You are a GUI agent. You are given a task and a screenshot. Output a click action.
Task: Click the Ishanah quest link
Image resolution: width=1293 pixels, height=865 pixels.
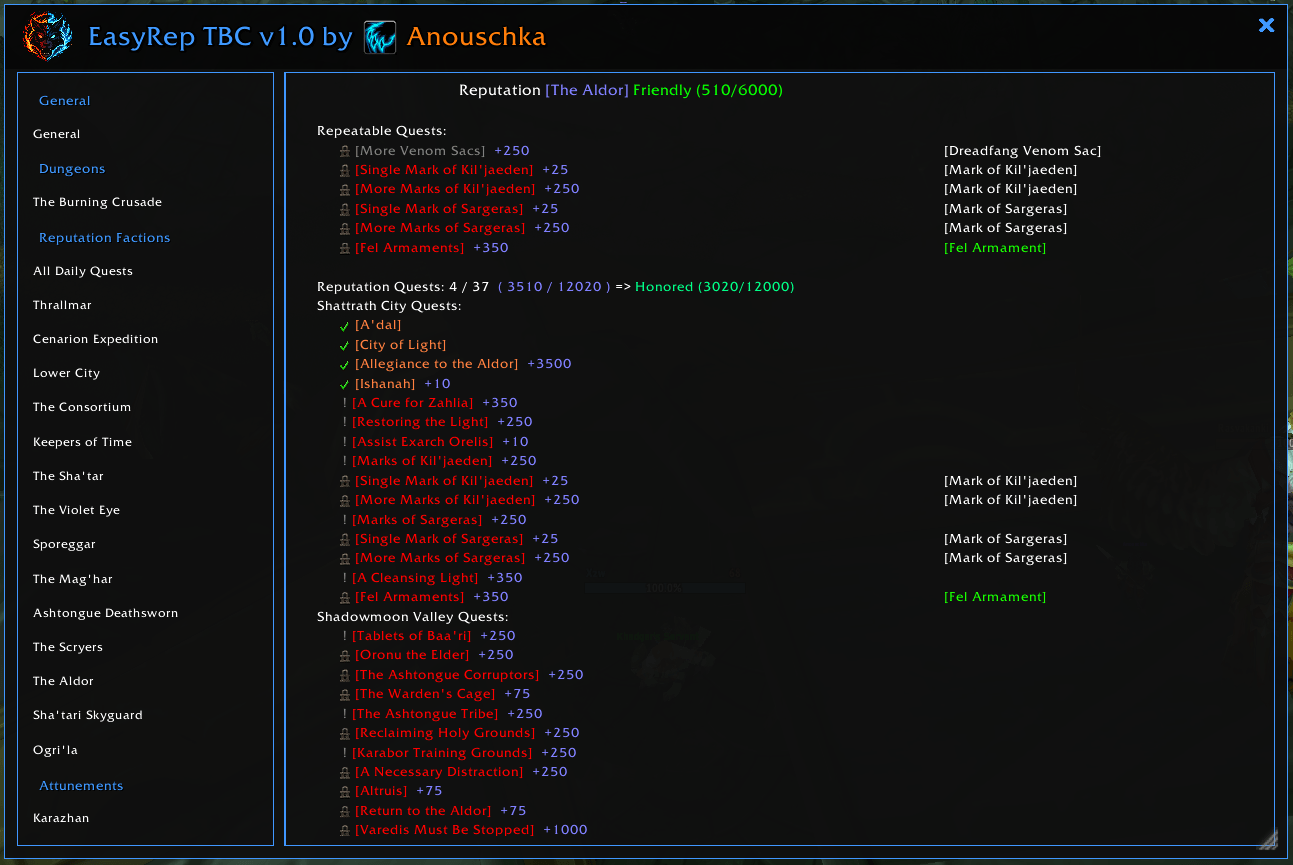(x=385, y=384)
